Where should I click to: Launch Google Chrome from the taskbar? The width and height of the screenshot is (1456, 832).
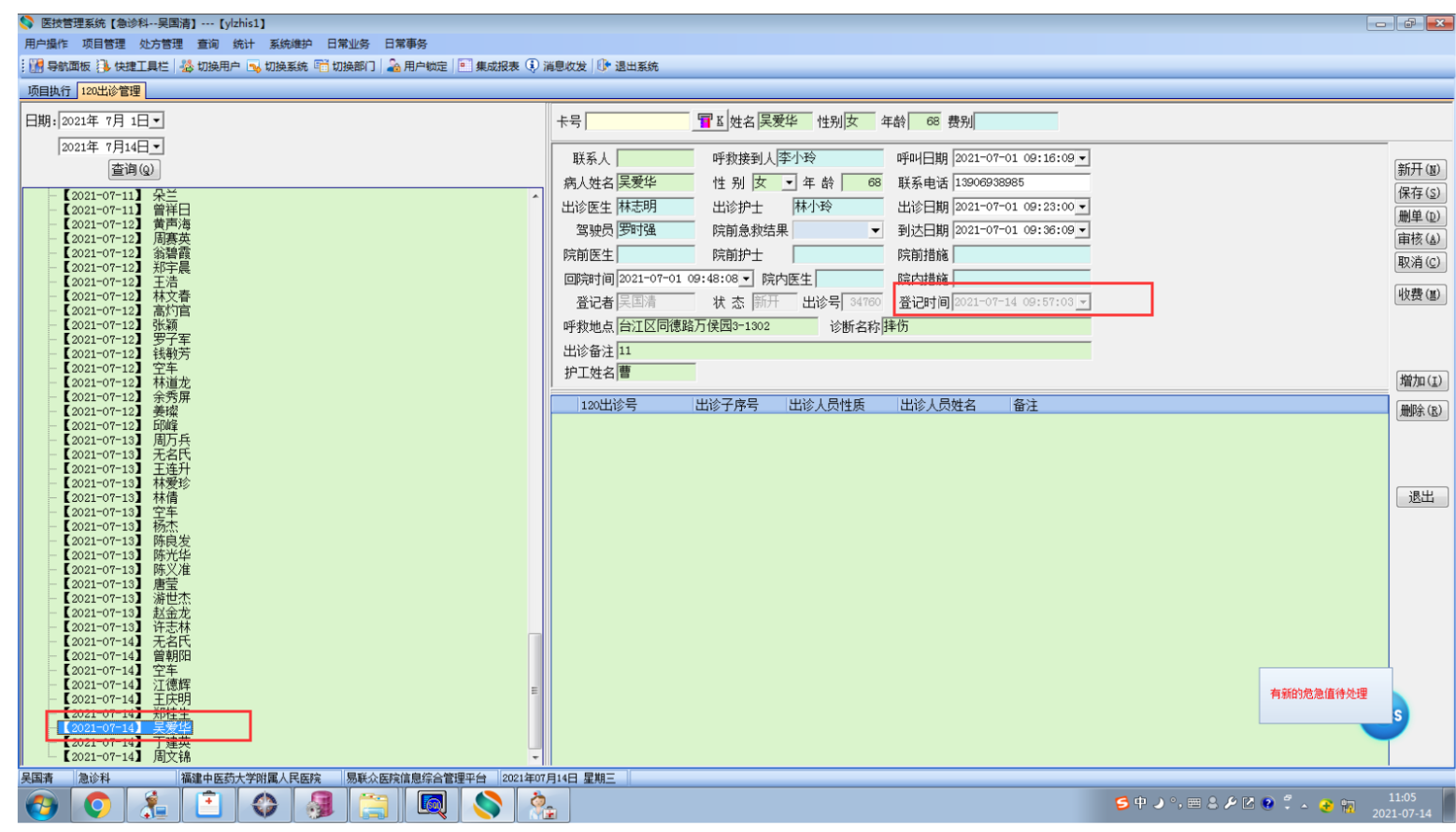(x=97, y=805)
